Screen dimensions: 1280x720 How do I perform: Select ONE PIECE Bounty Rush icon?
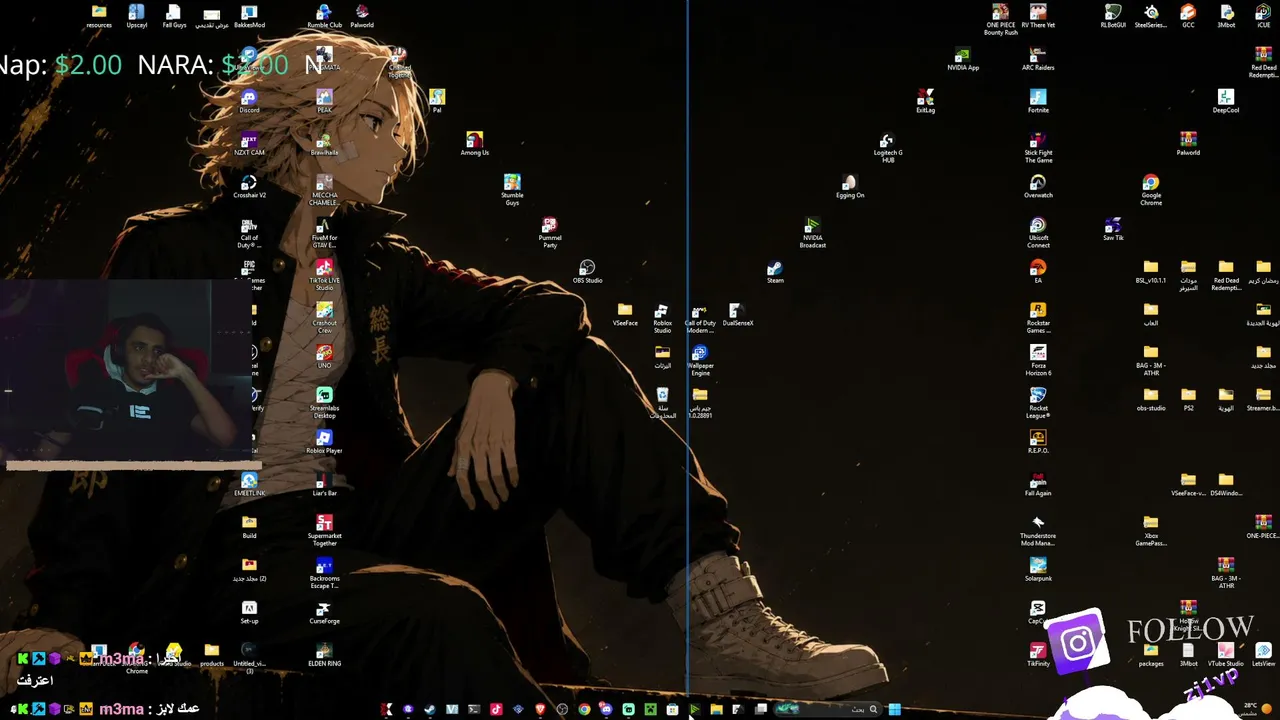pyautogui.click(x=1000, y=20)
